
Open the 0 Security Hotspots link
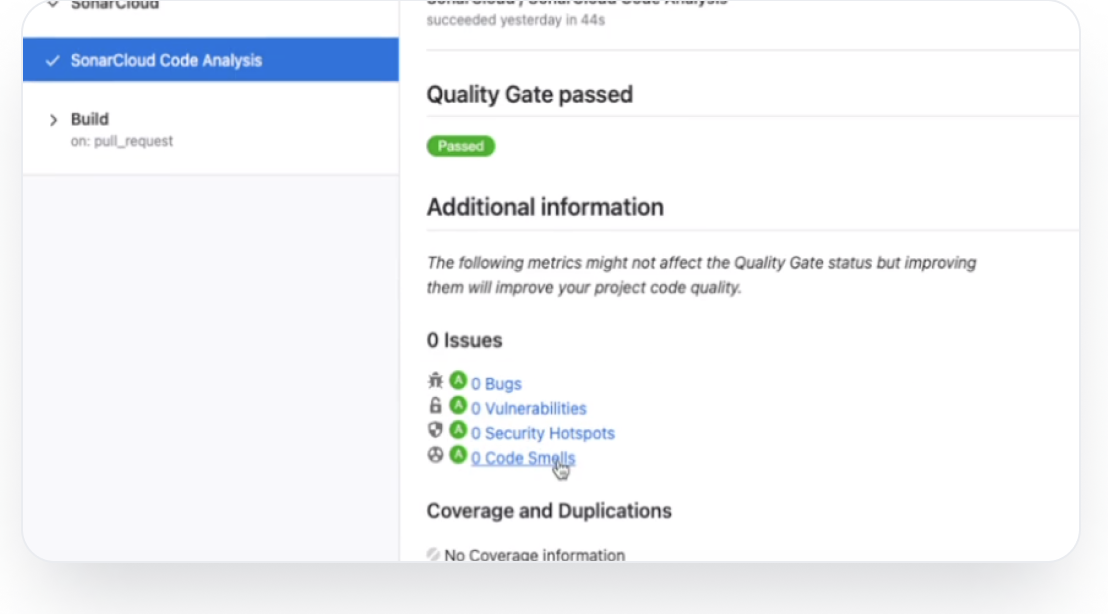543,433
